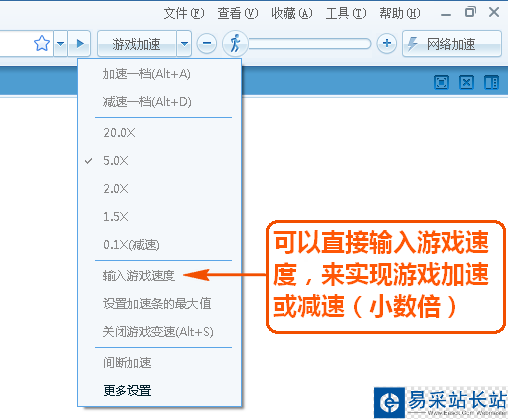The width and height of the screenshot is (508, 419).
Task: Toggle 间断加速 in the menu
Action: (160, 363)
